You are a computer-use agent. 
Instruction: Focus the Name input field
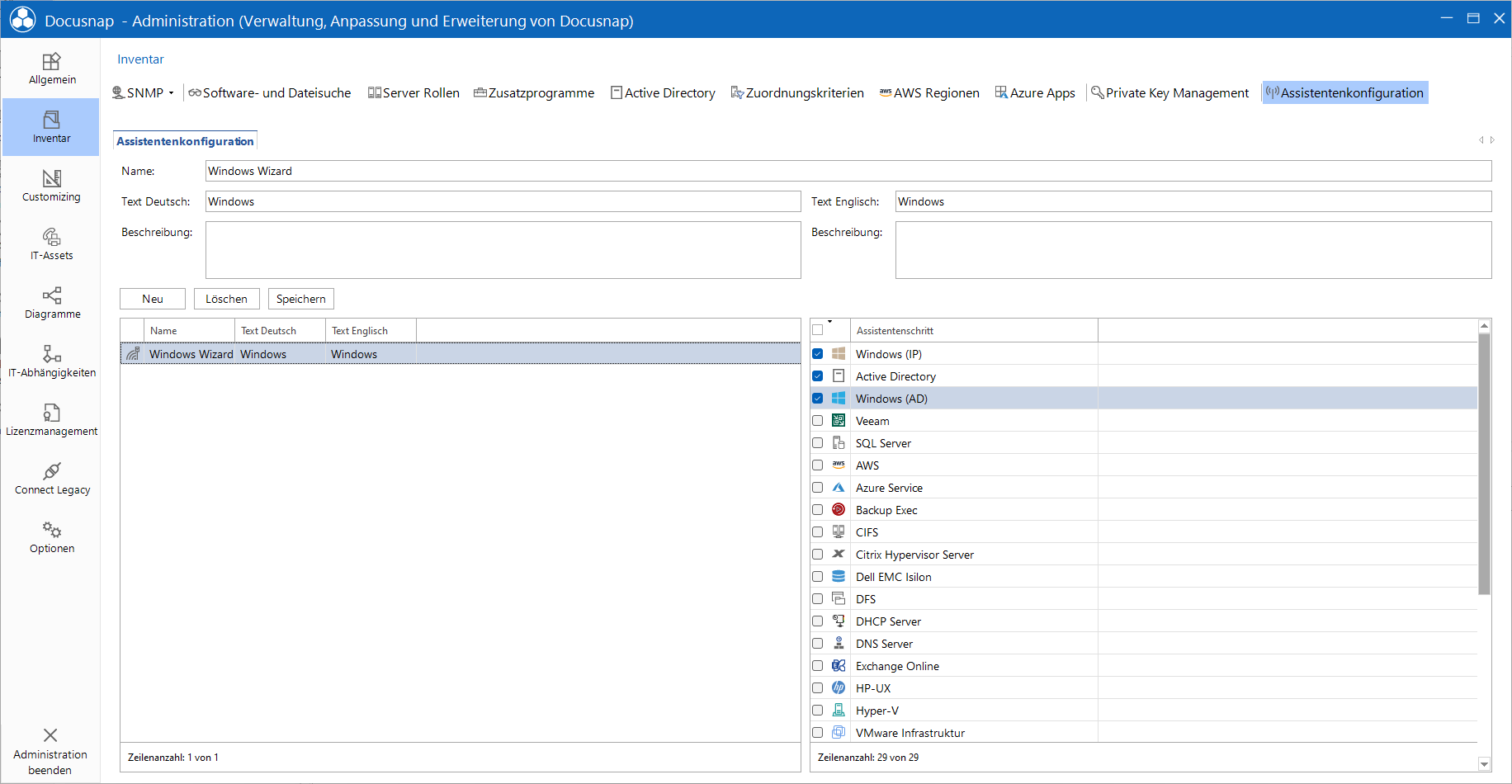click(x=848, y=171)
